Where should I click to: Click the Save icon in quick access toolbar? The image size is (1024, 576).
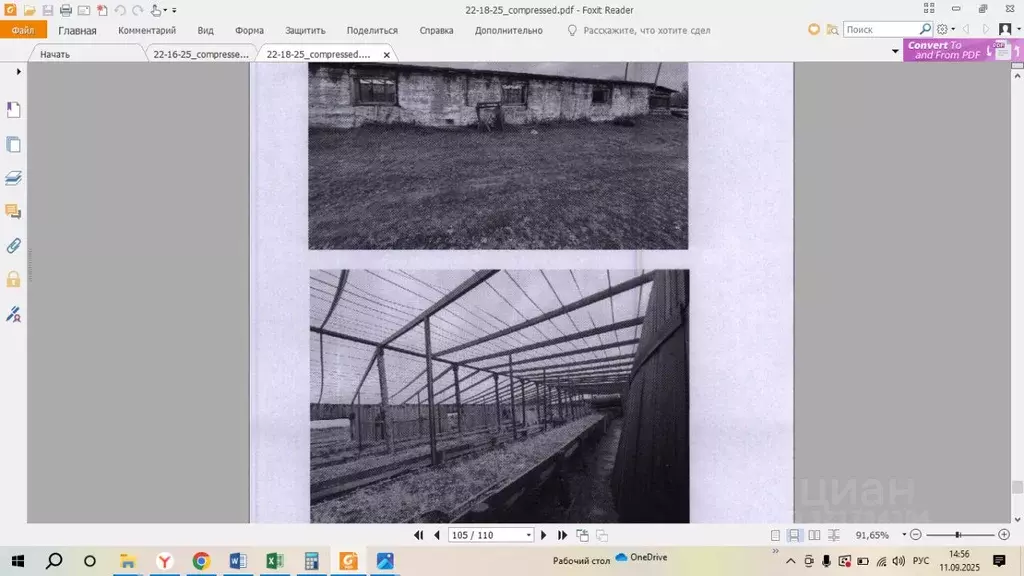(x=48, y=10)
